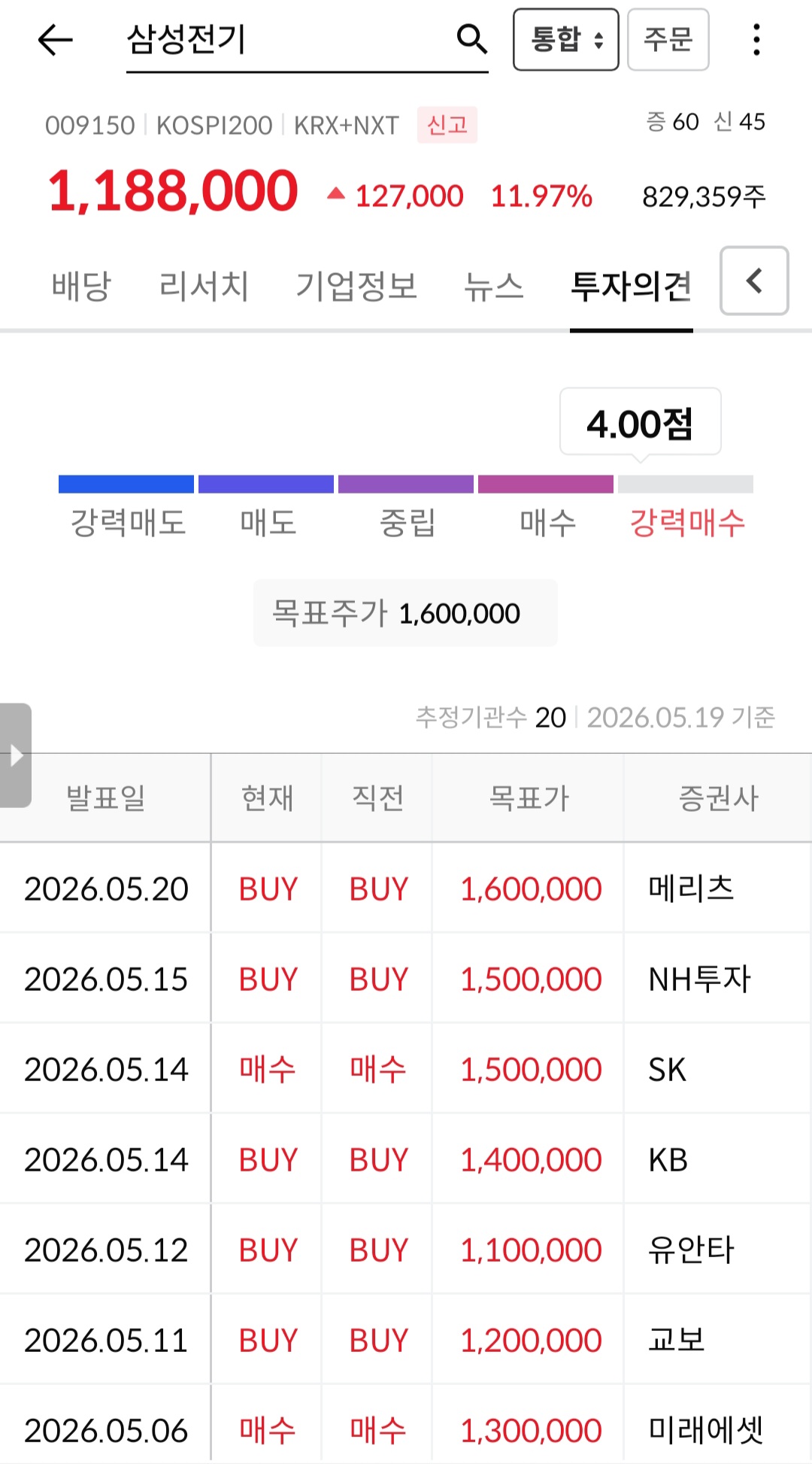The image size is (812, 1464).
Task: Switch to the 기업정보 tab
Action: coord(356,287)
